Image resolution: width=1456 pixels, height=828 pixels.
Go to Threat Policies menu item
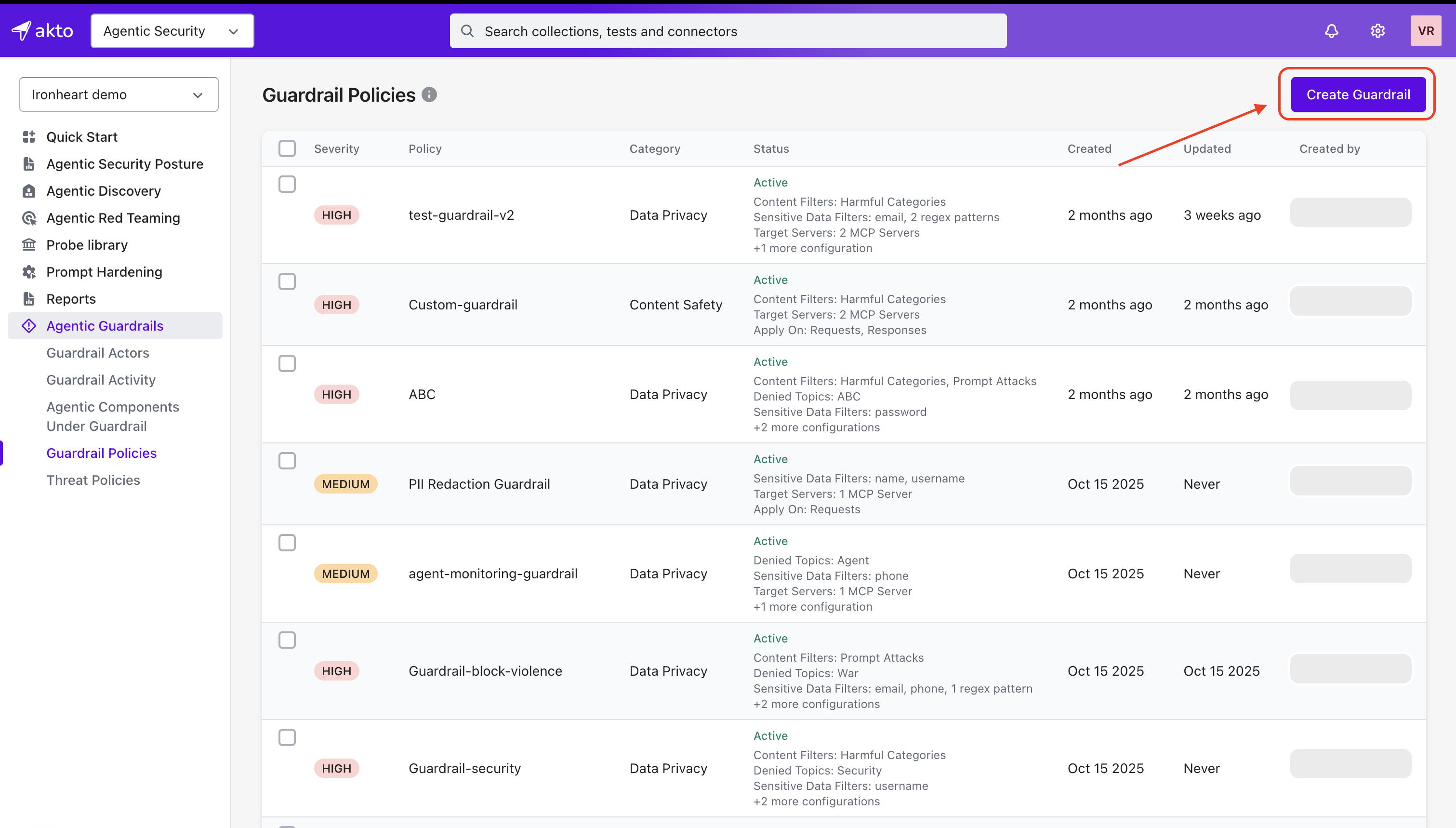[x=93, y=480]
